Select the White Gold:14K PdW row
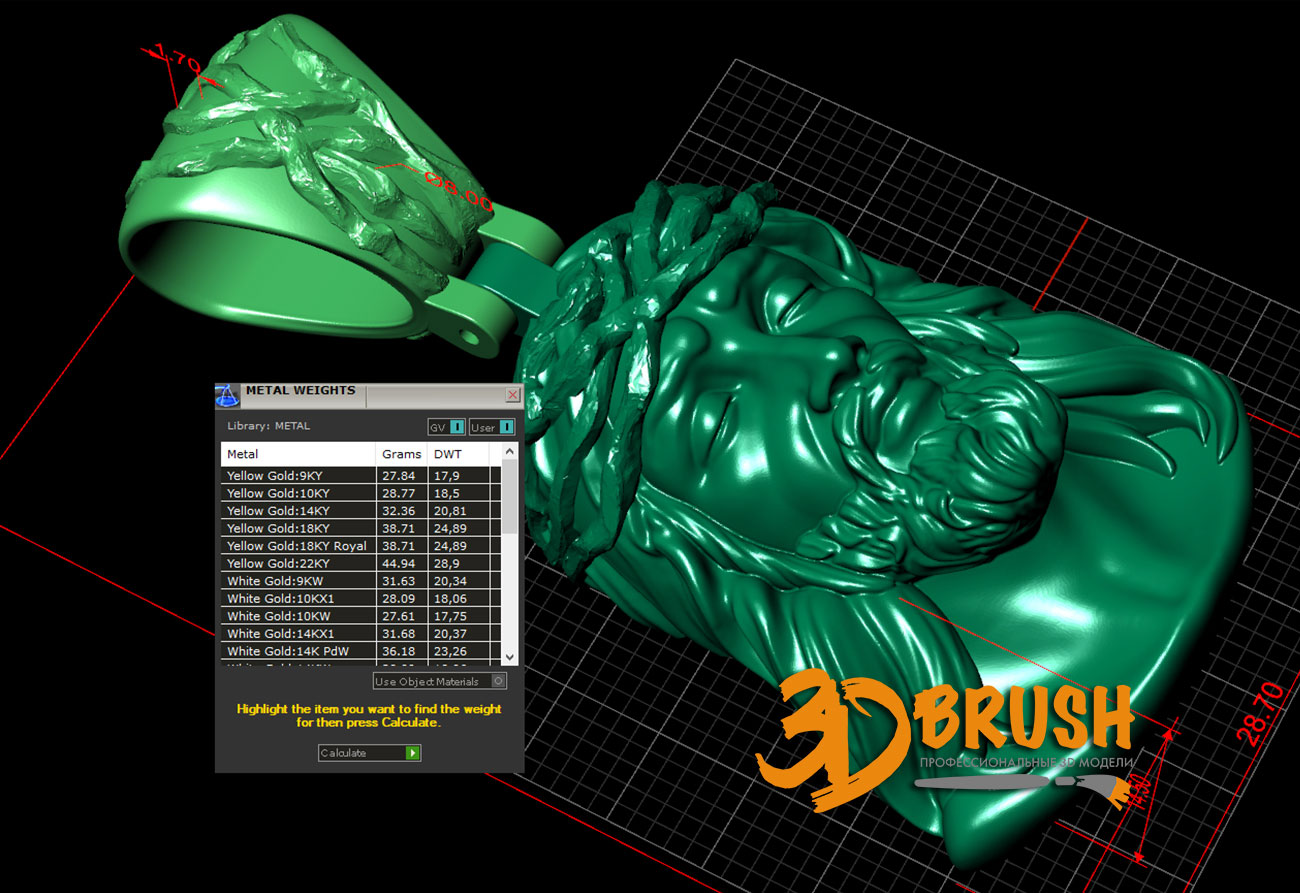This screenshot has height=893, width=1300. click(361, 651)
